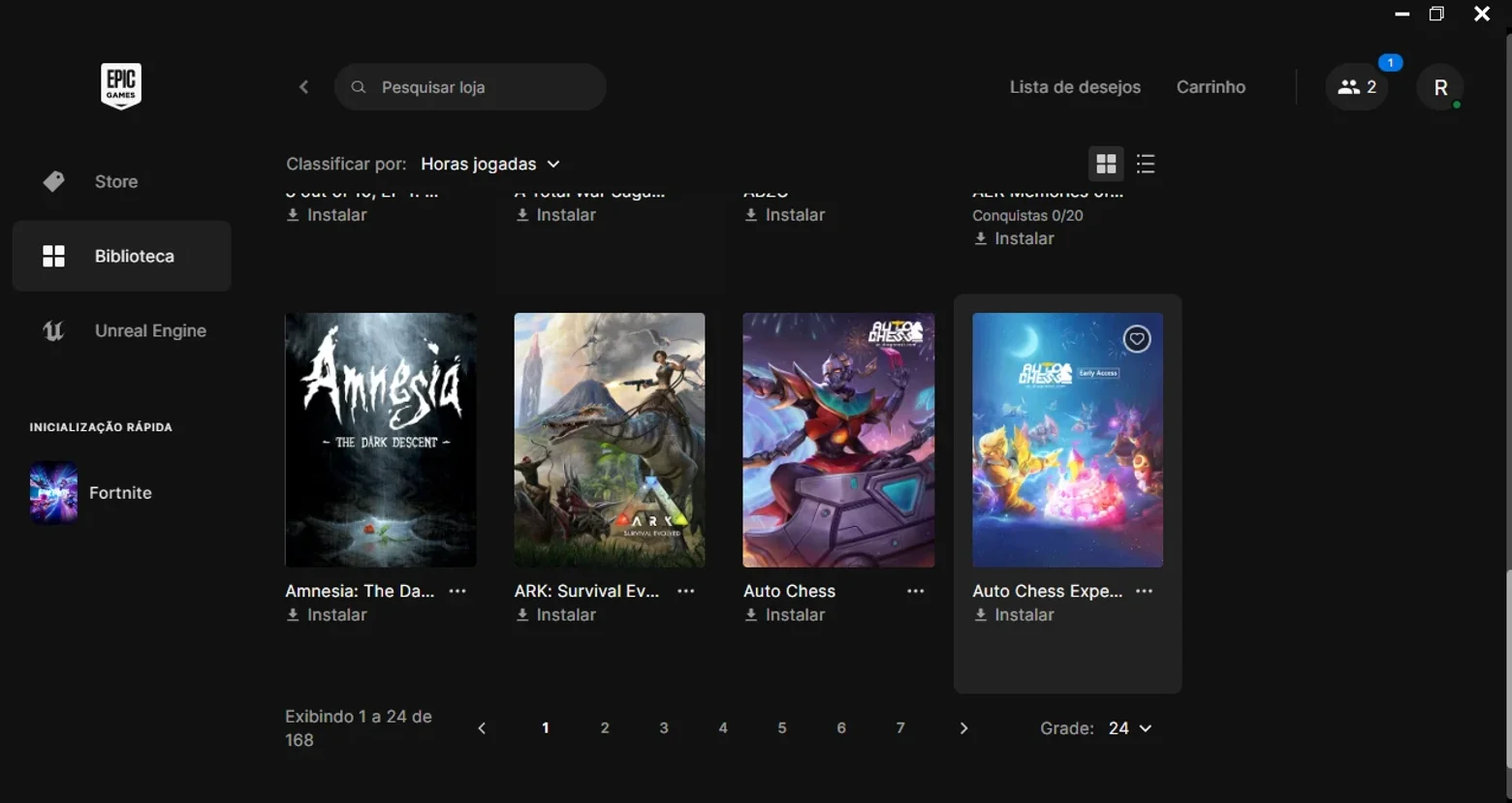Viewport: 1512px width, 803px height.
Task: Click the INICIALIZAÇÃO RÁPIDA heading
Action: pos(101,427)
